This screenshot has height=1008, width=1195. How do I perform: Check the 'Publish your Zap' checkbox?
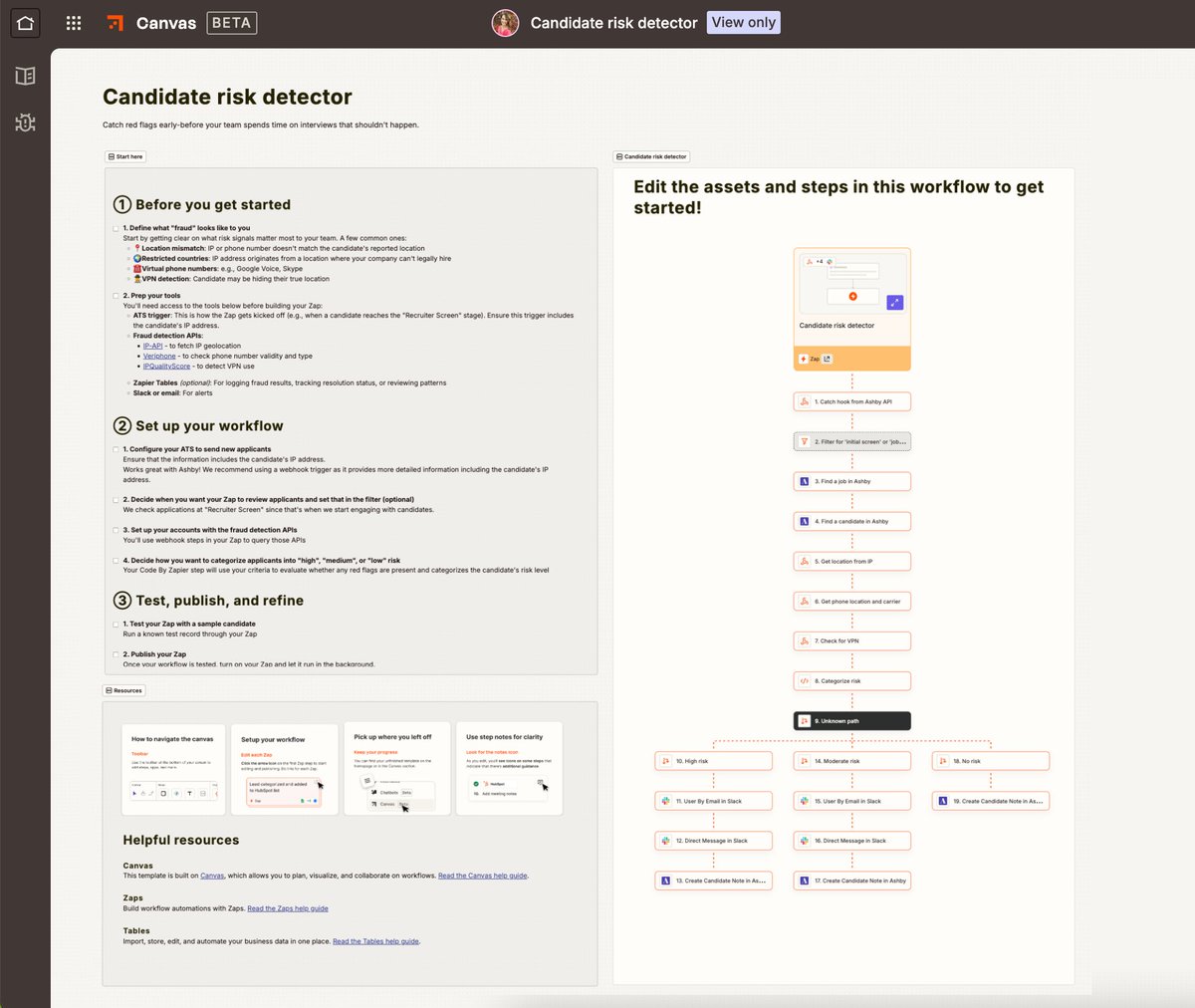116,654
